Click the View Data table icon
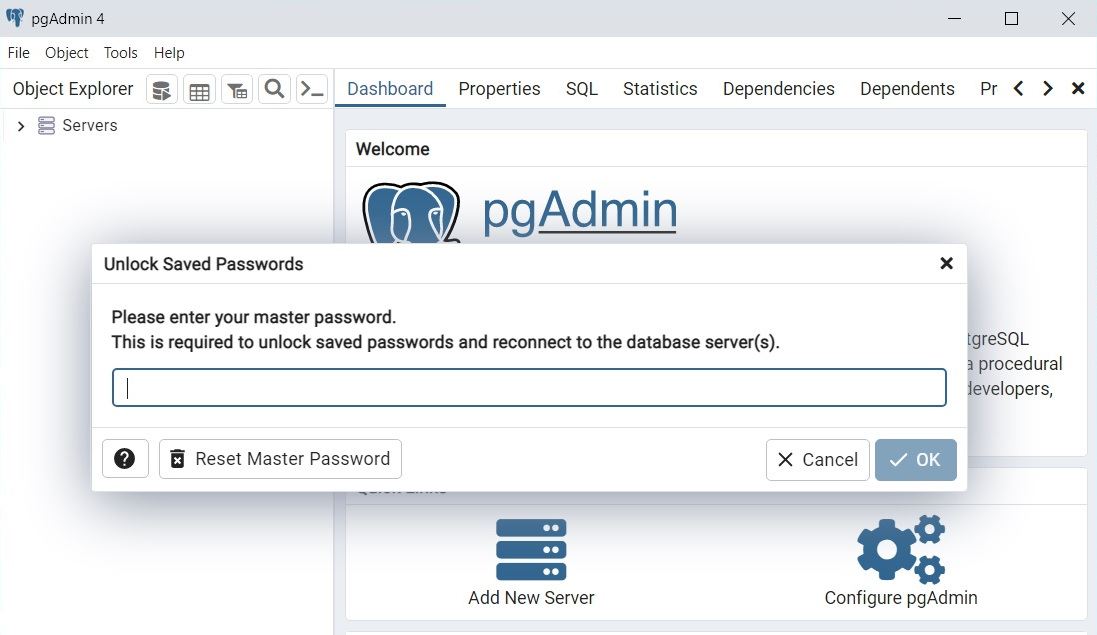Viewport: 1097px width, 635px height. tap(199, 90)
